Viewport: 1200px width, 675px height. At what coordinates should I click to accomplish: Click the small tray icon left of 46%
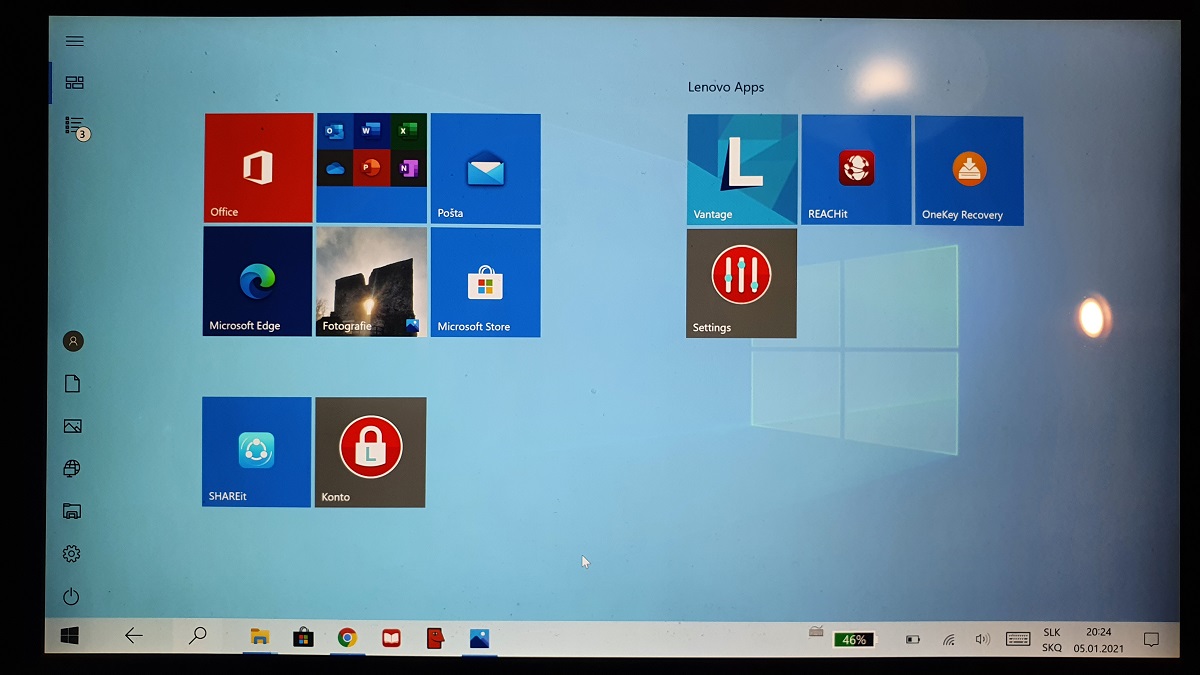817,631
